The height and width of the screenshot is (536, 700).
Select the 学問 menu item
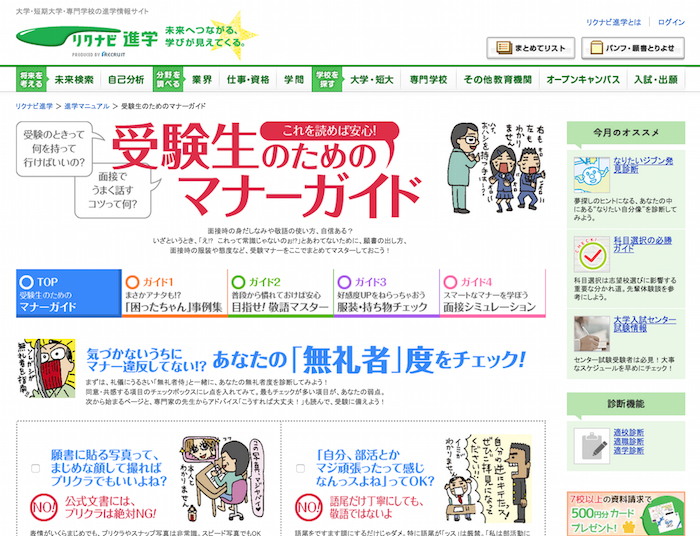(x=294, y=80)
